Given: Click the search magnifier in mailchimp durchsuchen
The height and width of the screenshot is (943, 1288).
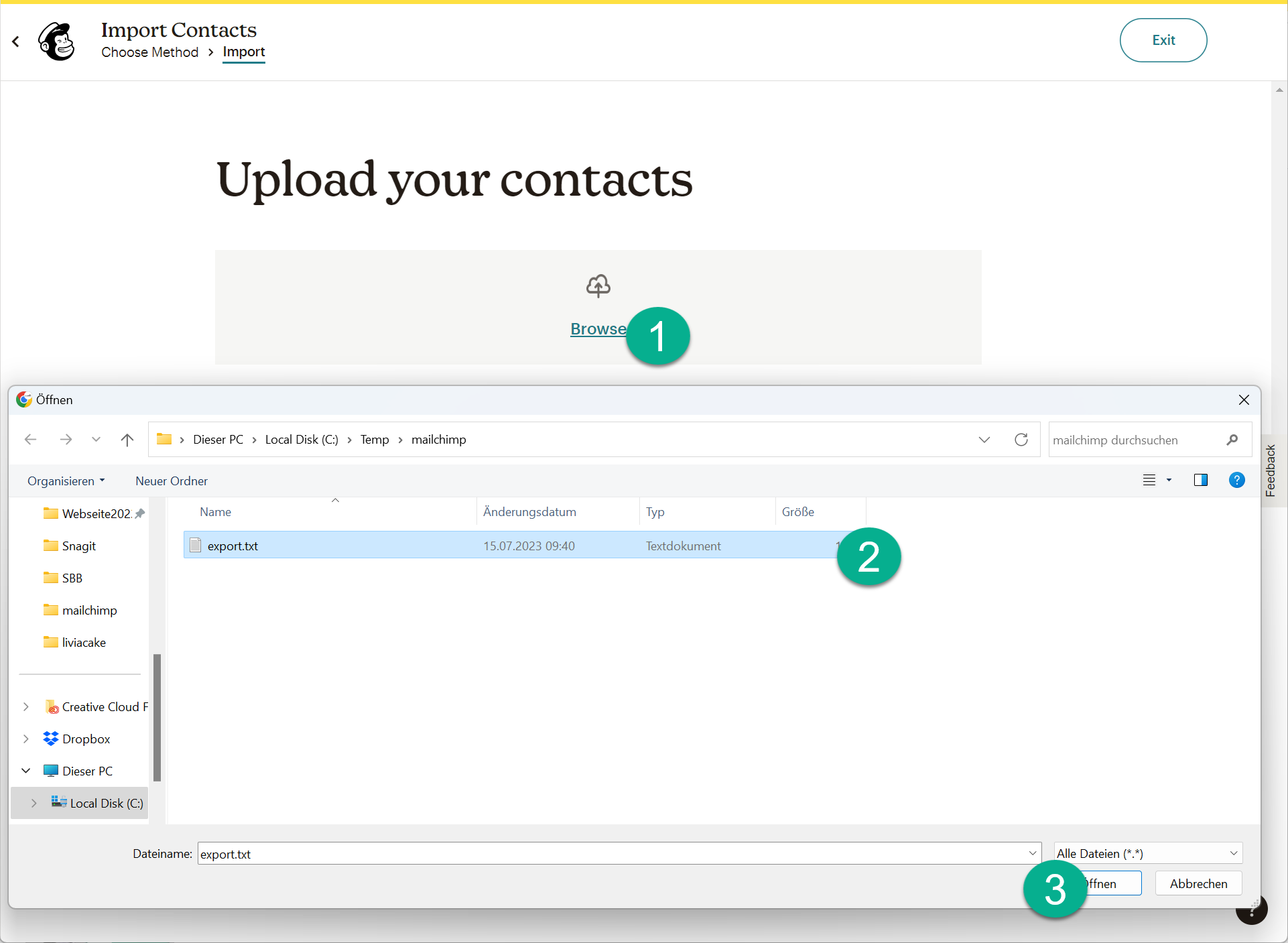Looking at the screenshot, I should 1232,440.
